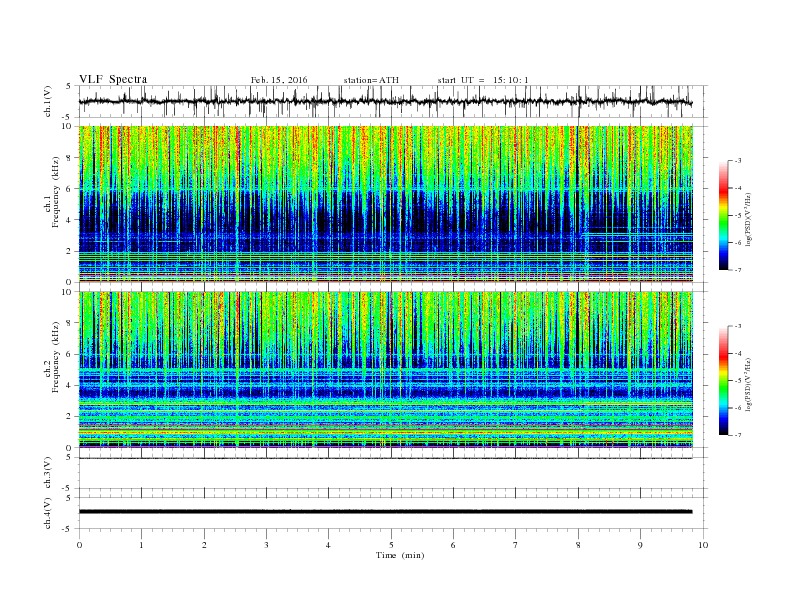Screen dimensions: 792x612
Task: Click time axis tick label "9"
Action: [640, 545]
